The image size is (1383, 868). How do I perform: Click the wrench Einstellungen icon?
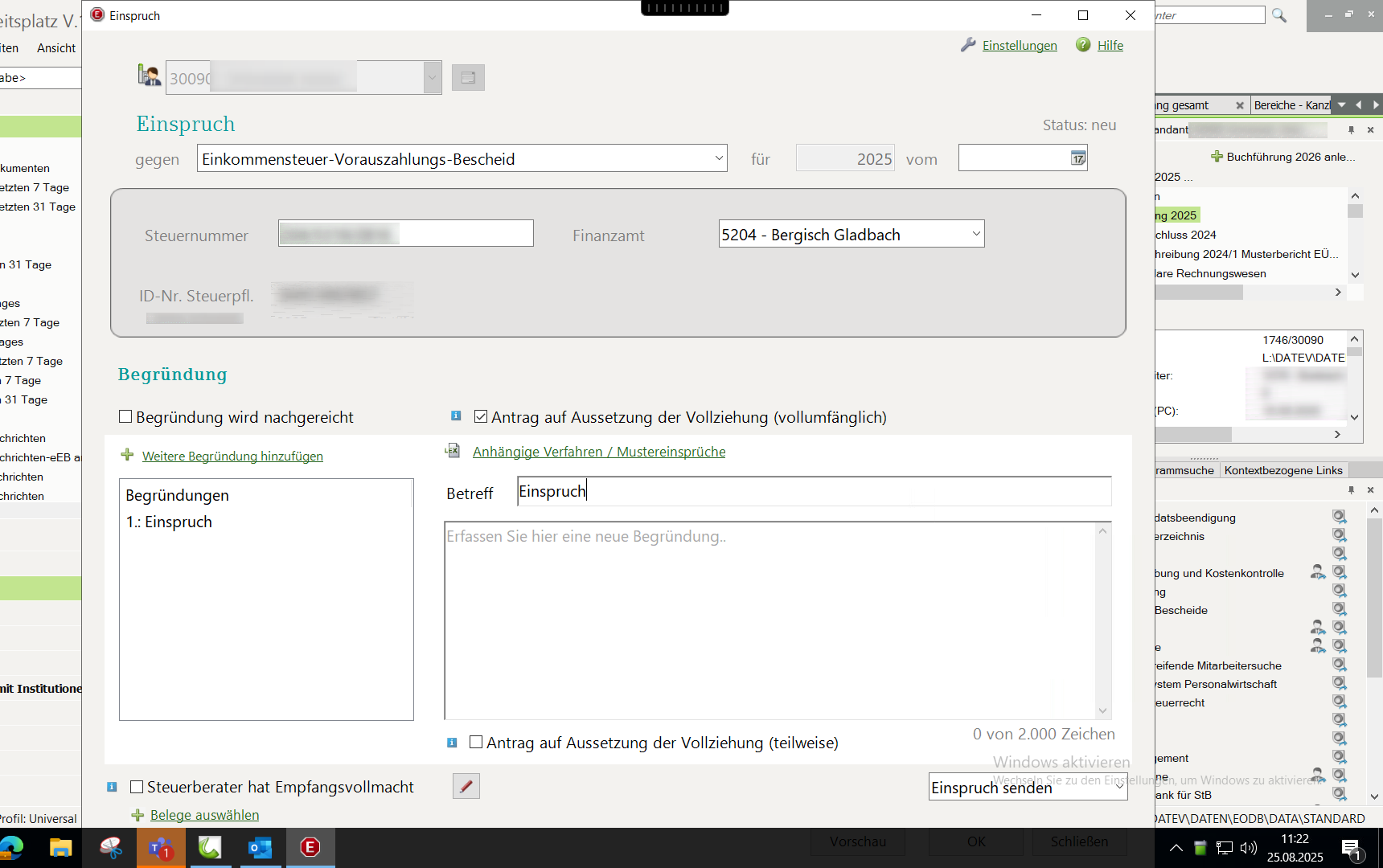[968, 45]
